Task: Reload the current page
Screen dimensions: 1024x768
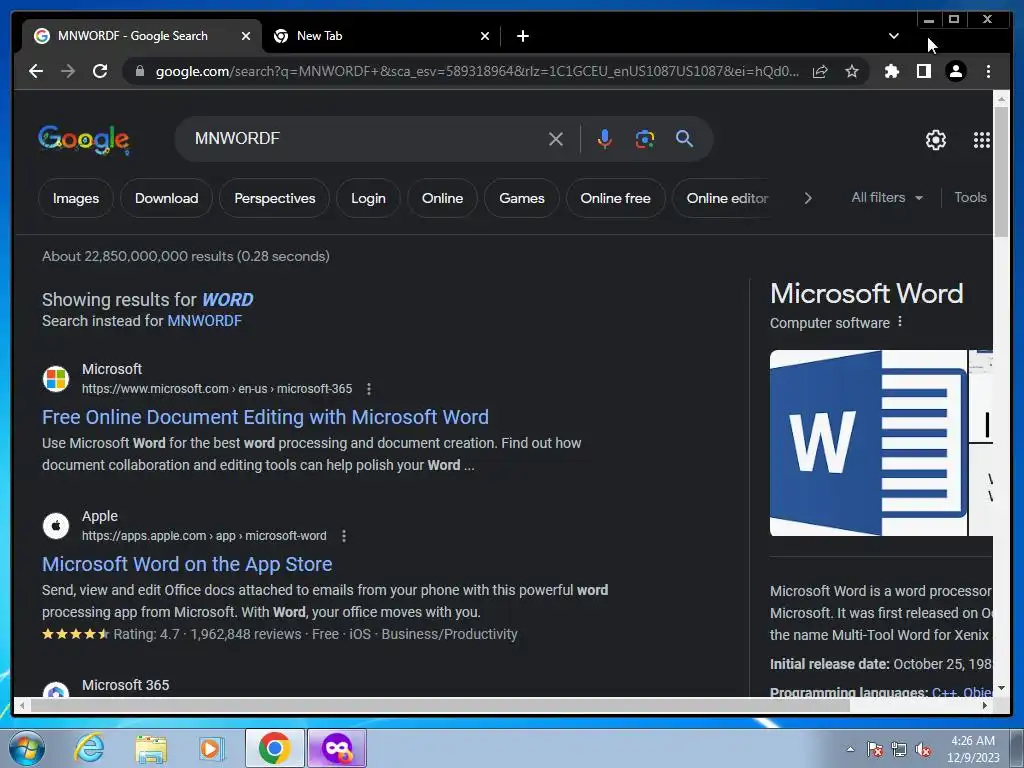Action: (x=100, y=71)
